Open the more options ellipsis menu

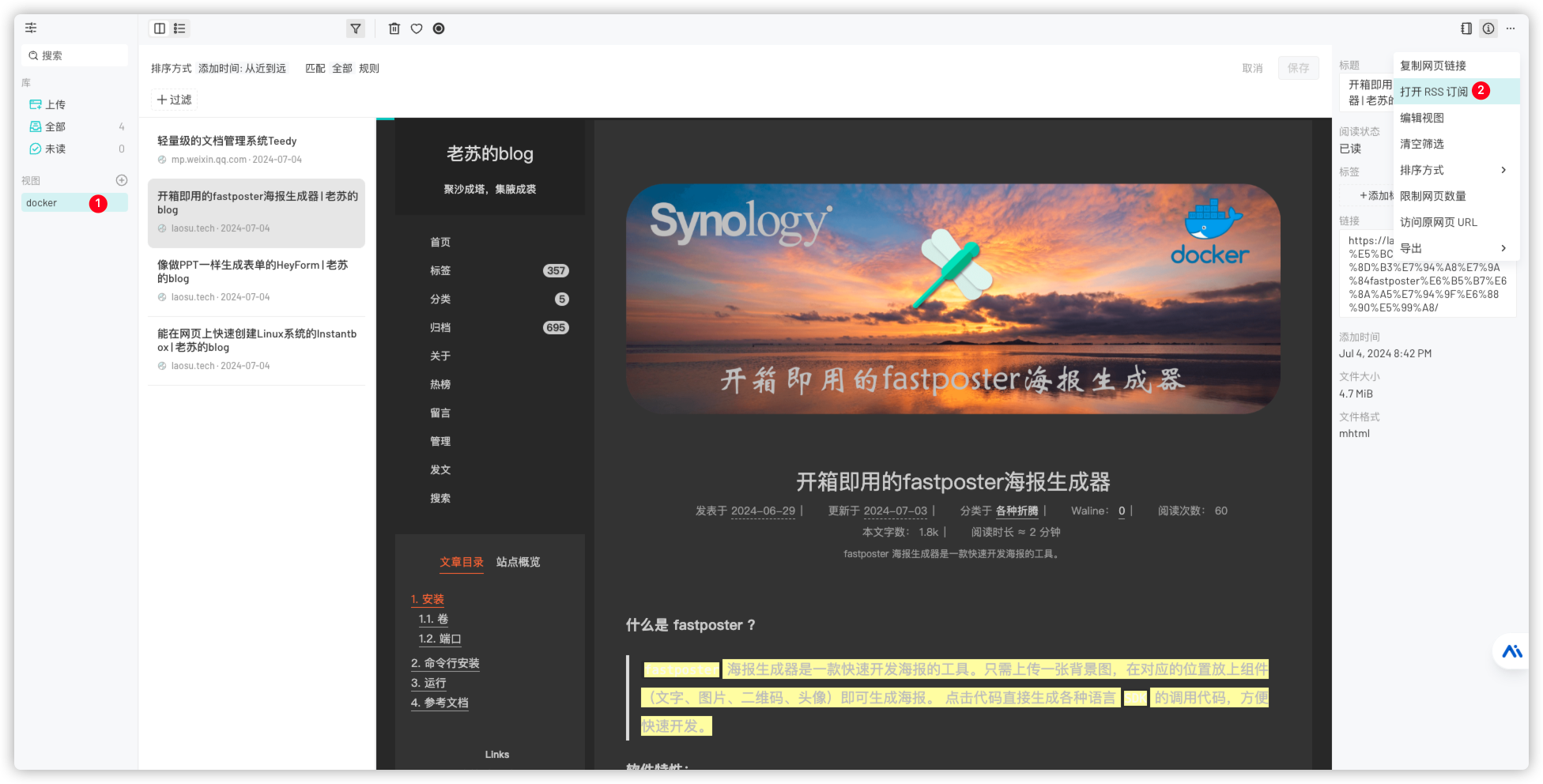tap(1511, 28)
